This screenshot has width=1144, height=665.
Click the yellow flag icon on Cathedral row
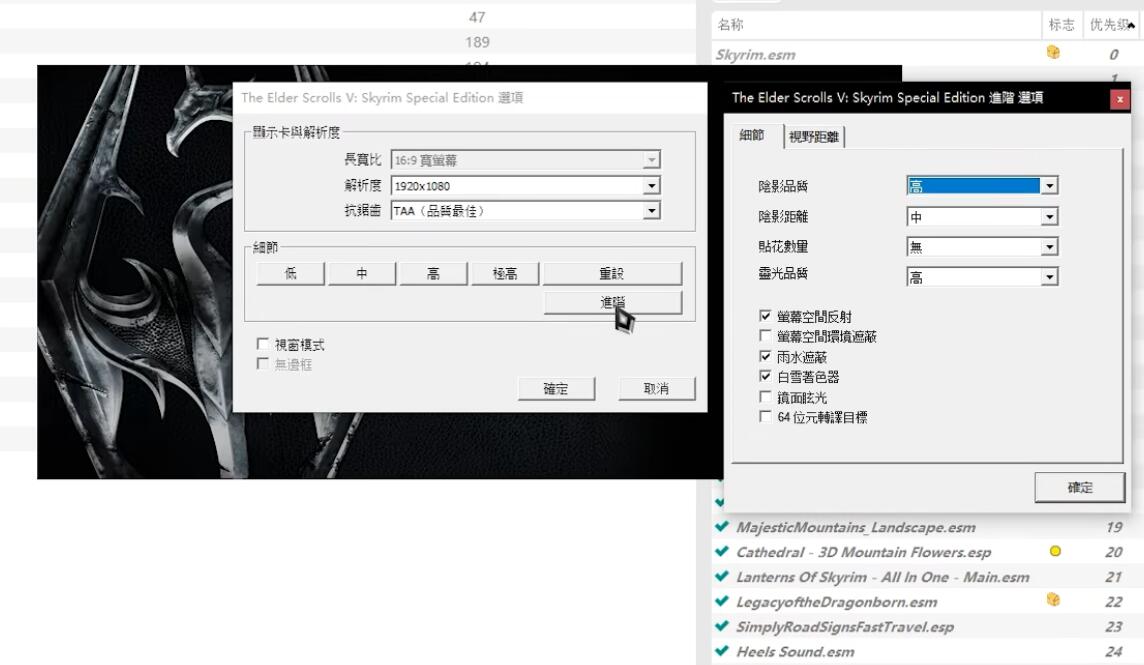click(1055, 551)
